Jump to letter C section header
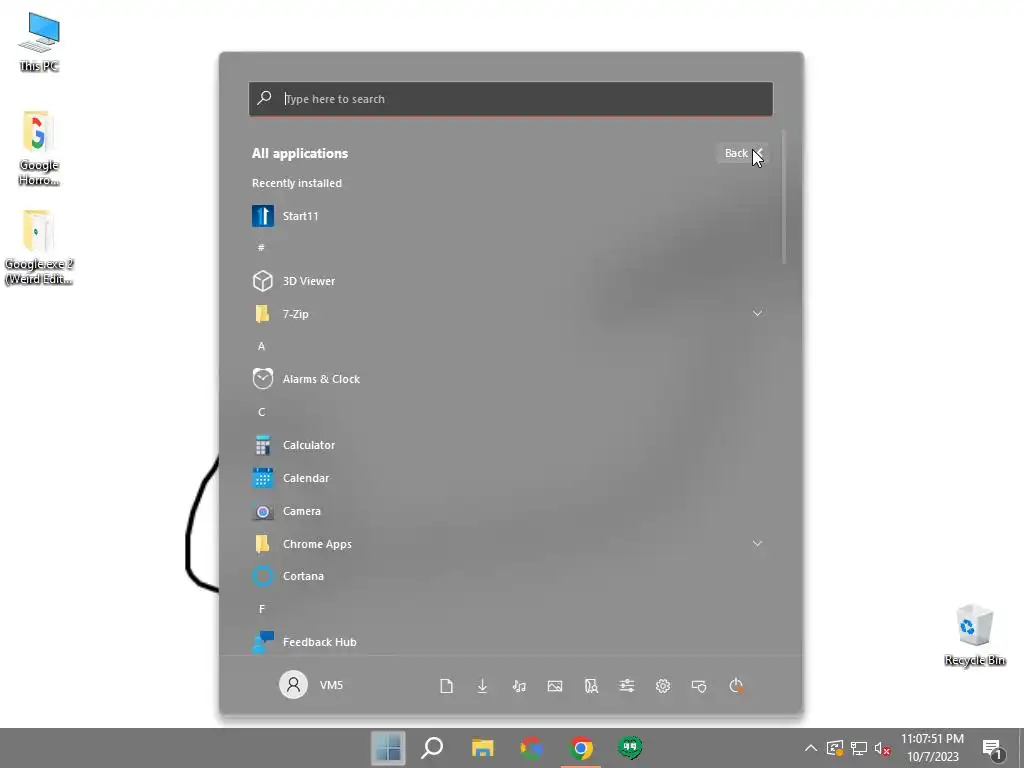The height and width of the screenshot is (768, 1024). tap(261, 412)
